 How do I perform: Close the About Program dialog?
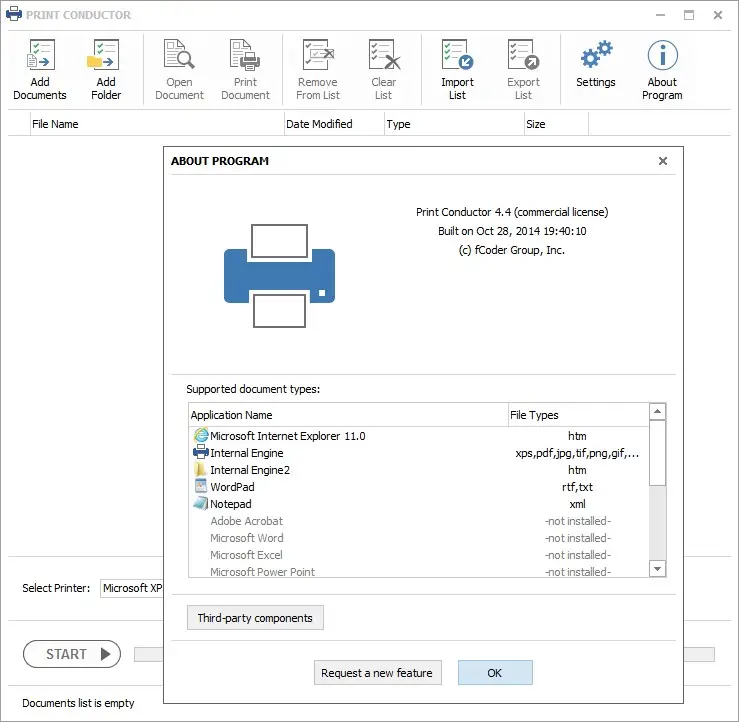(x=663, y=161)
